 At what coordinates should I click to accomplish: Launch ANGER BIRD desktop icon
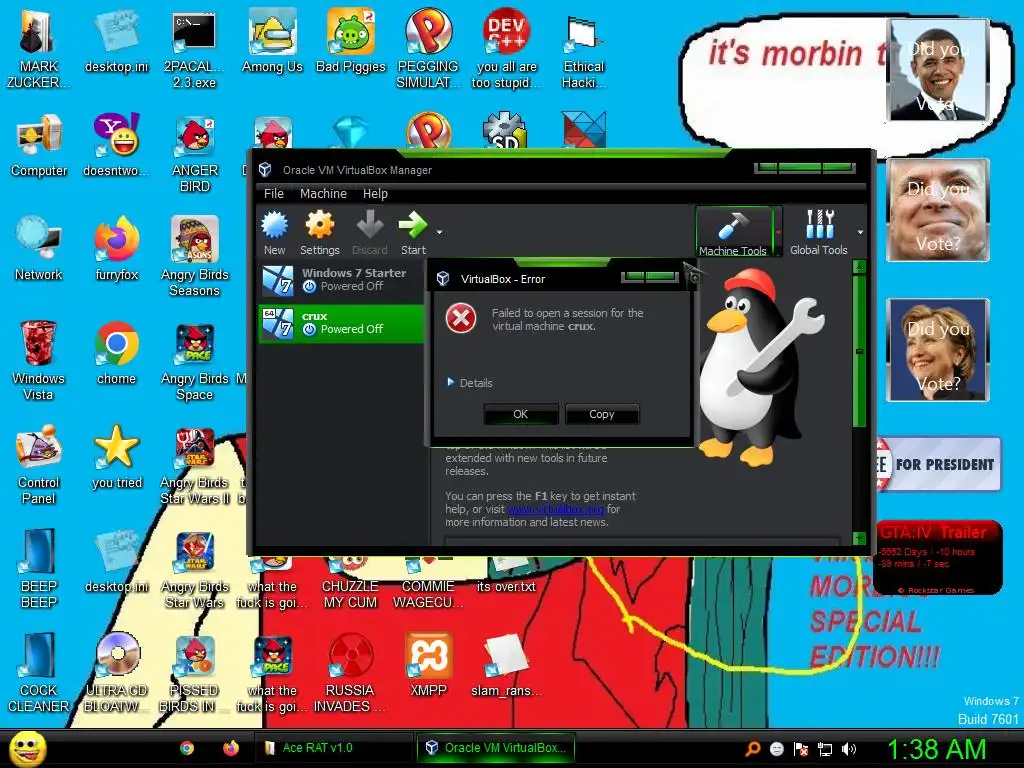point(194,154)
